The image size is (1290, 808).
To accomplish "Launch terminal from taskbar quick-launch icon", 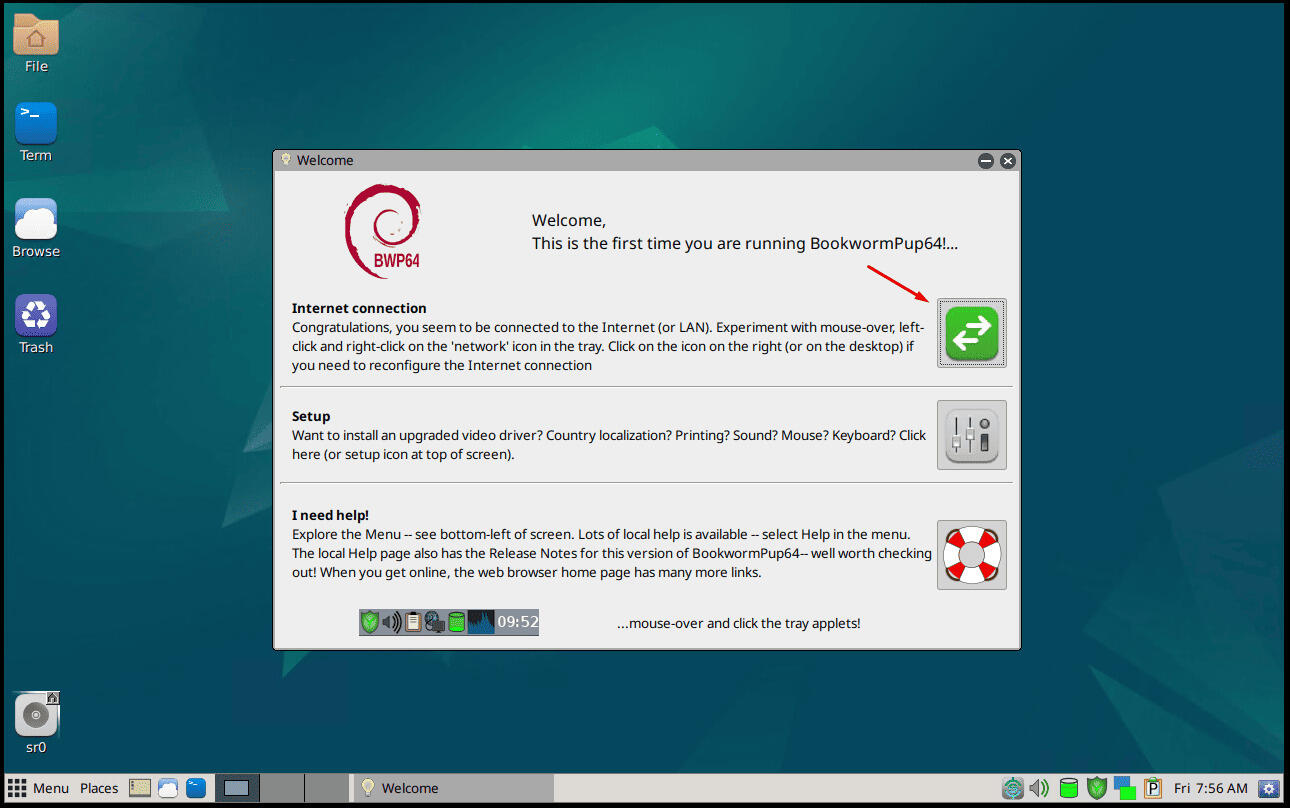I will 196,788.
